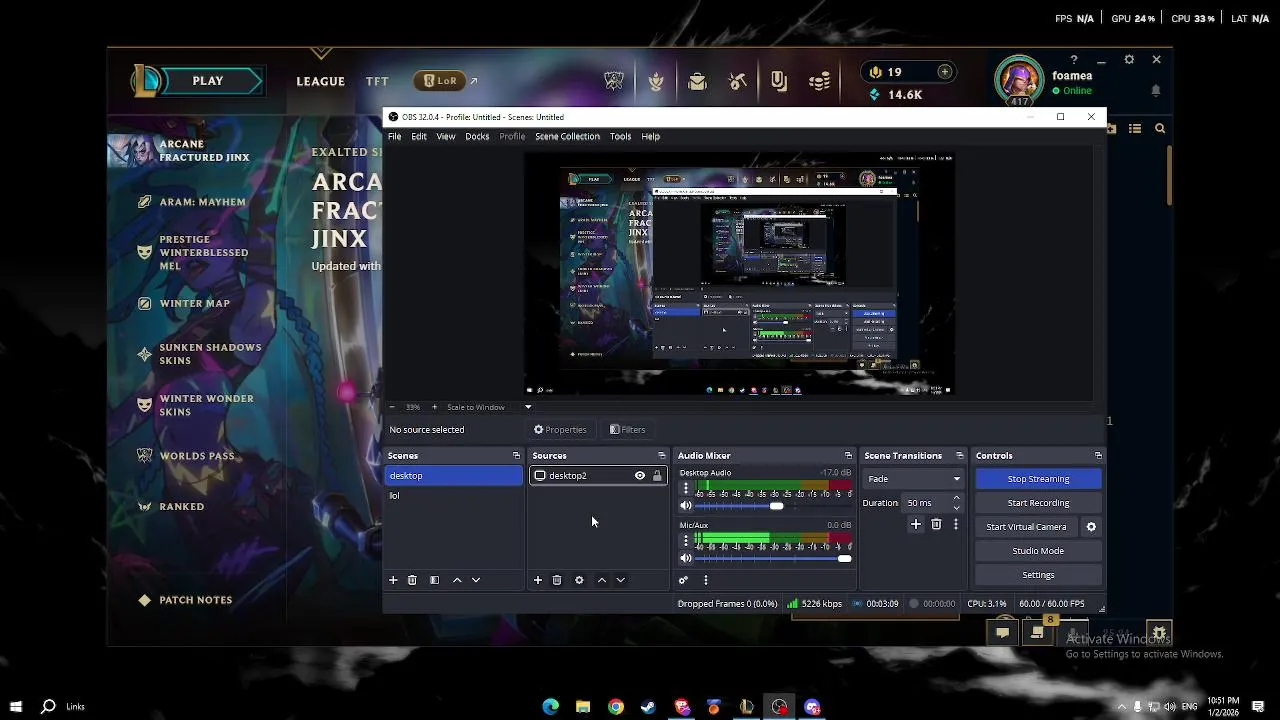Open foamea profile avatar
1280x720 pixels.
(1019, 80)
